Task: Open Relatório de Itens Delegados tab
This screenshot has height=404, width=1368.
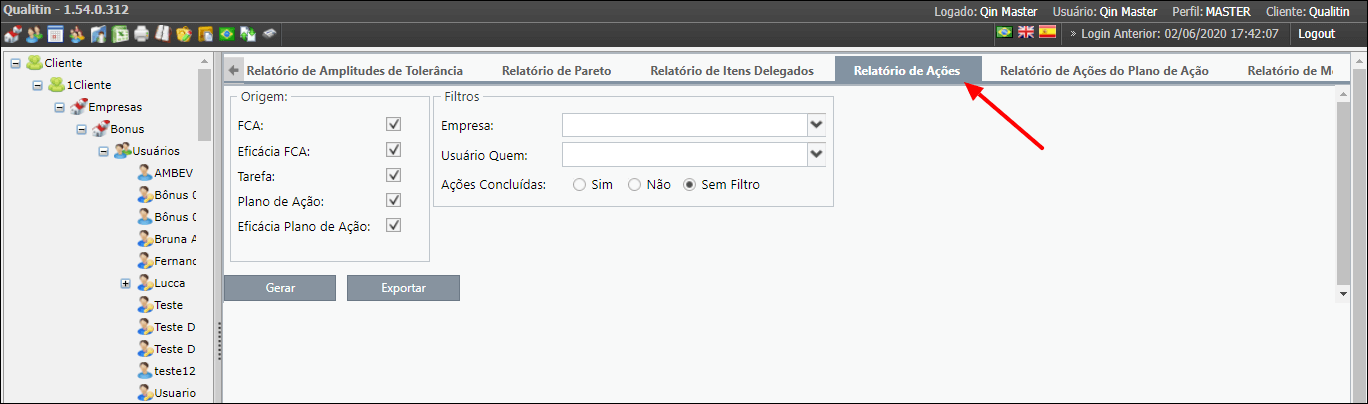Action: point(732,71)
